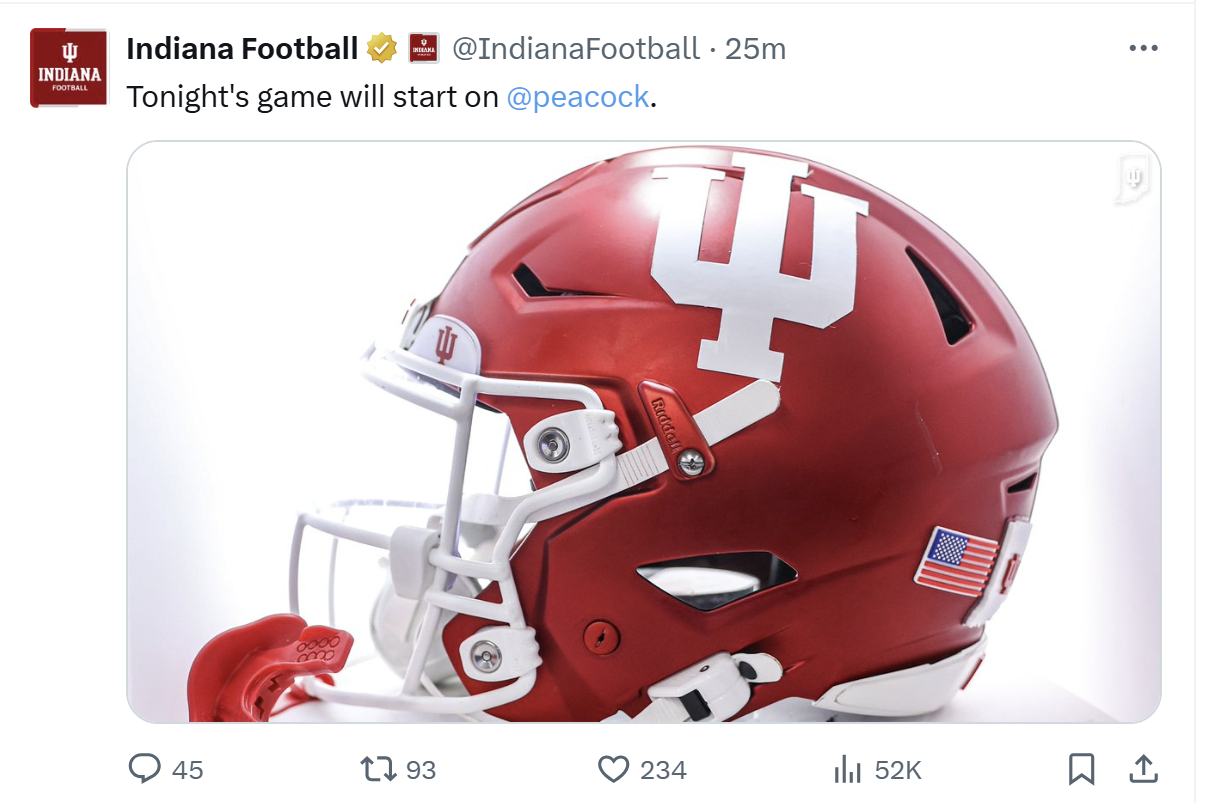Bookmark the Indiana Football tweet

pos(1081,769)
